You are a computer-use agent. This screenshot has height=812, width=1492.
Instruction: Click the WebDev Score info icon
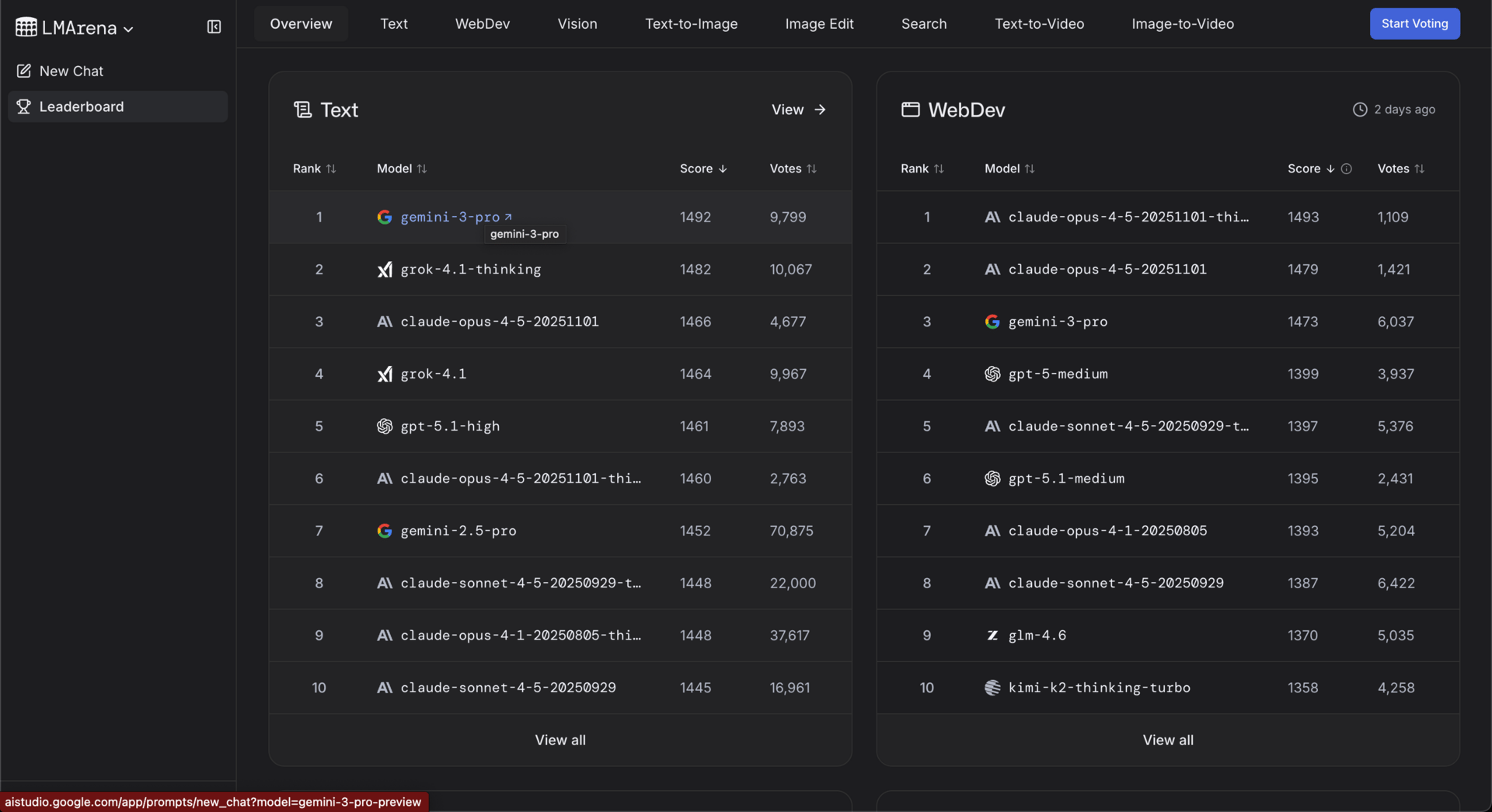pyautogui.click(x=1347, y=169)
